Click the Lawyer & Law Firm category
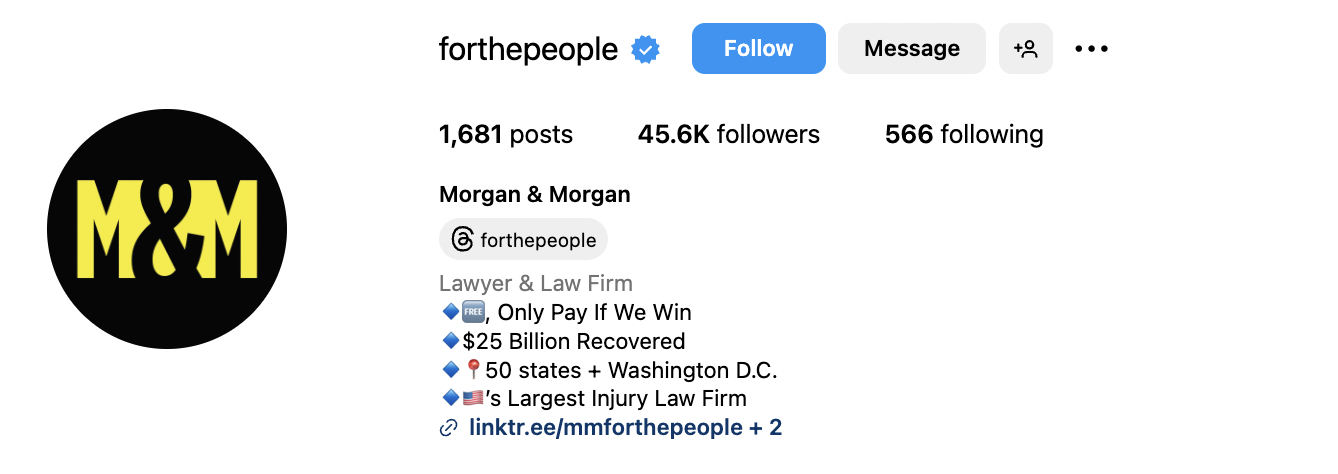 coord(536,283)
